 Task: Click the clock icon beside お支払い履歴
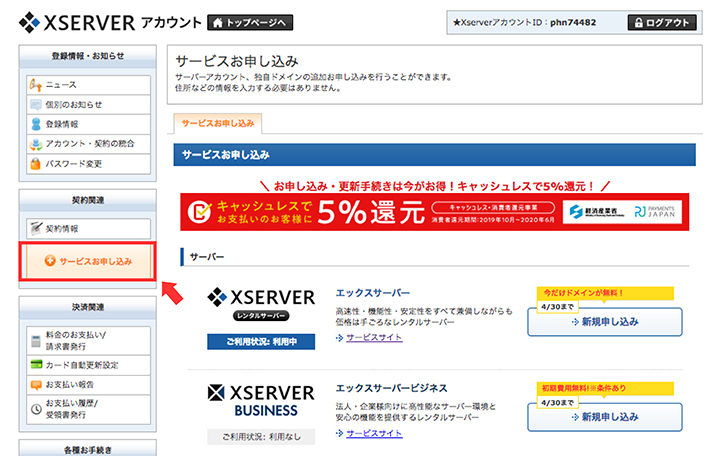tap(36, 409)
